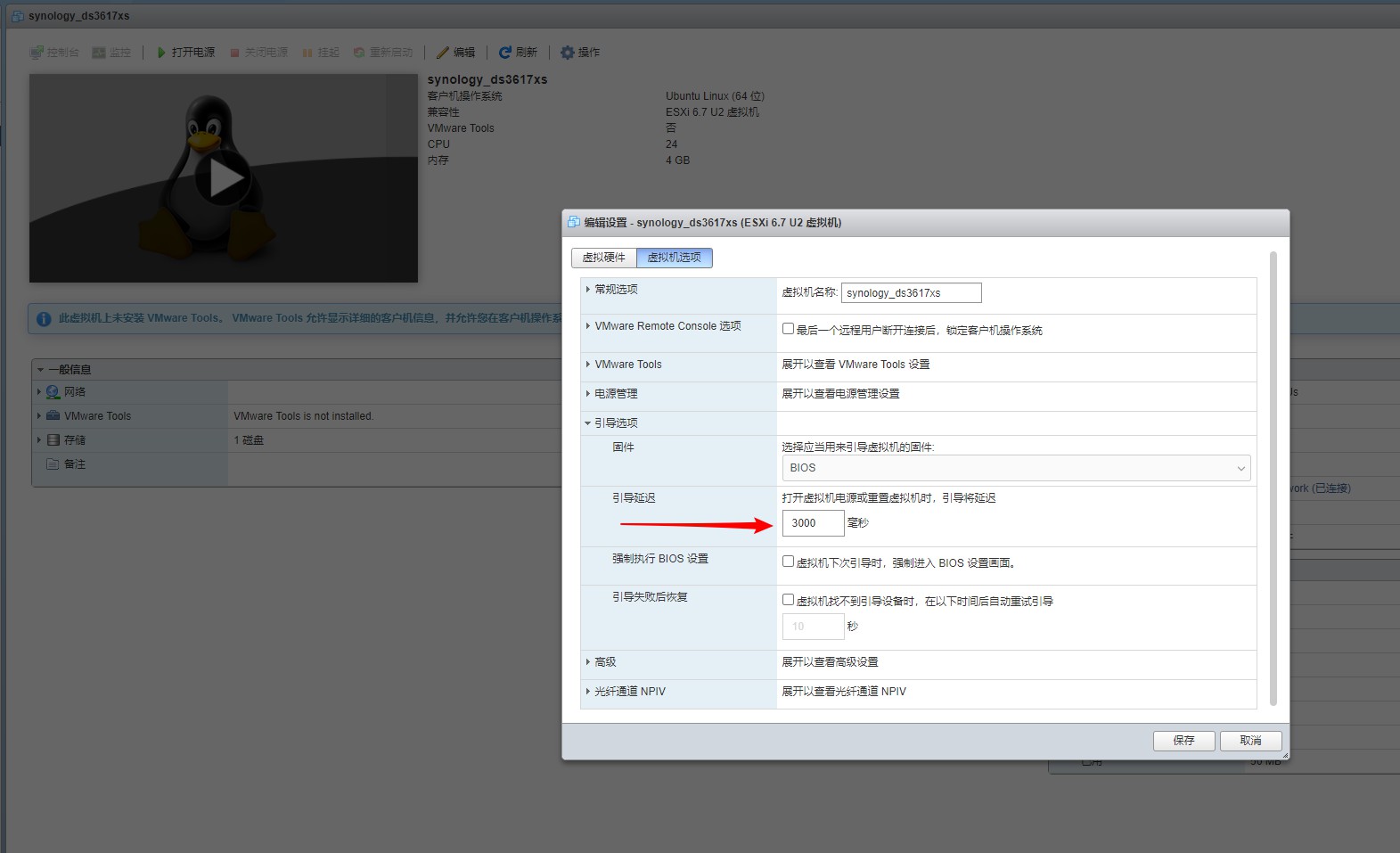Viewport: 1400px width, 853px height.
Task: Click the VM console preview thumbnail
Action: [223, 178]
